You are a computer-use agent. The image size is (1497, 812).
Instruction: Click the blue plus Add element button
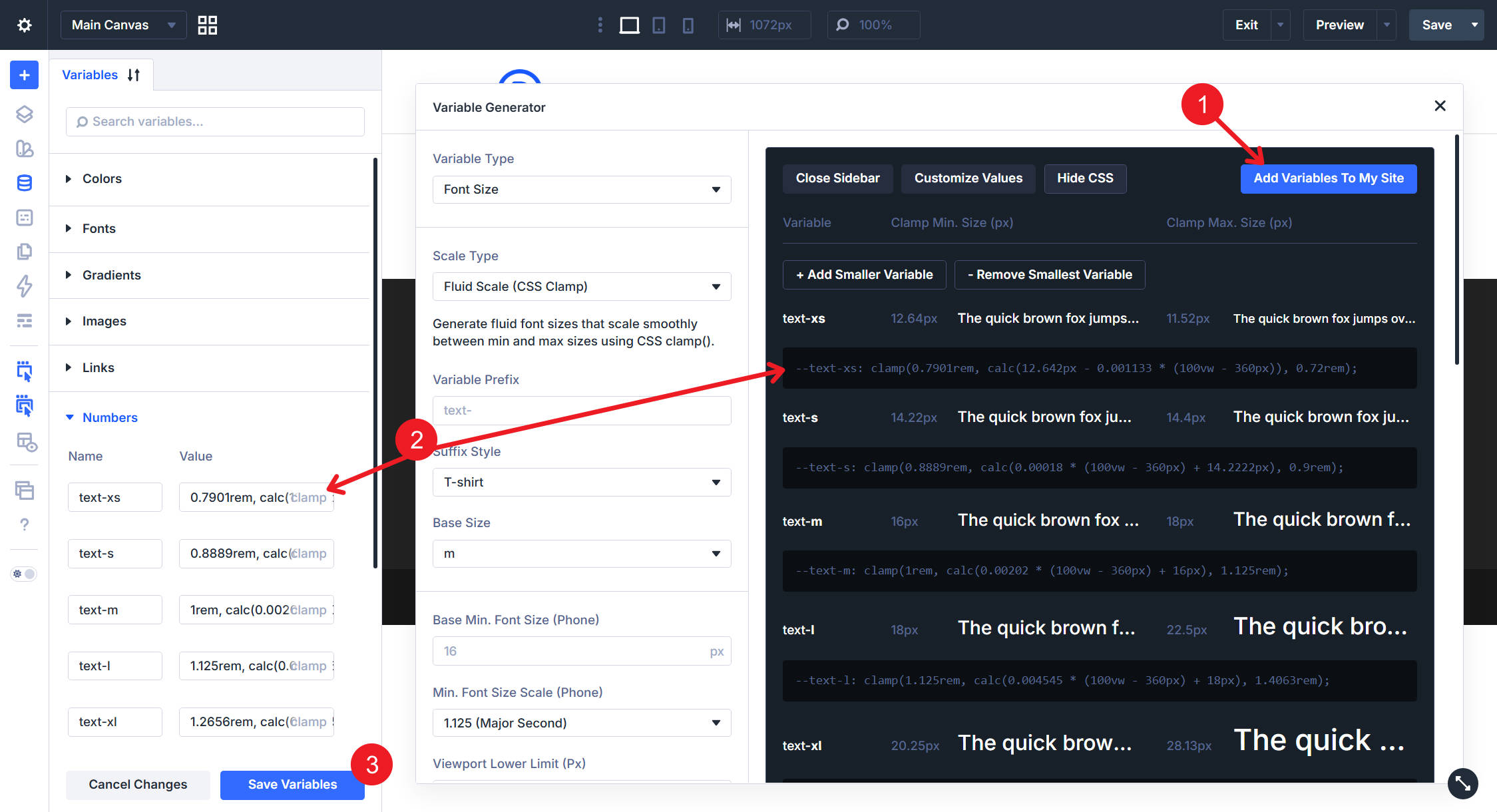(x=24, y=75)
